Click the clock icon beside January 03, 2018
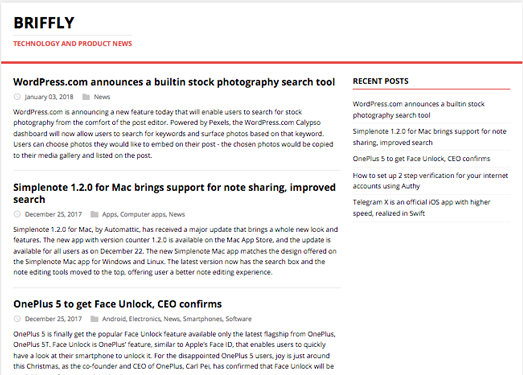The width and height of the screenshot is (523, 375). pos(17,97)
